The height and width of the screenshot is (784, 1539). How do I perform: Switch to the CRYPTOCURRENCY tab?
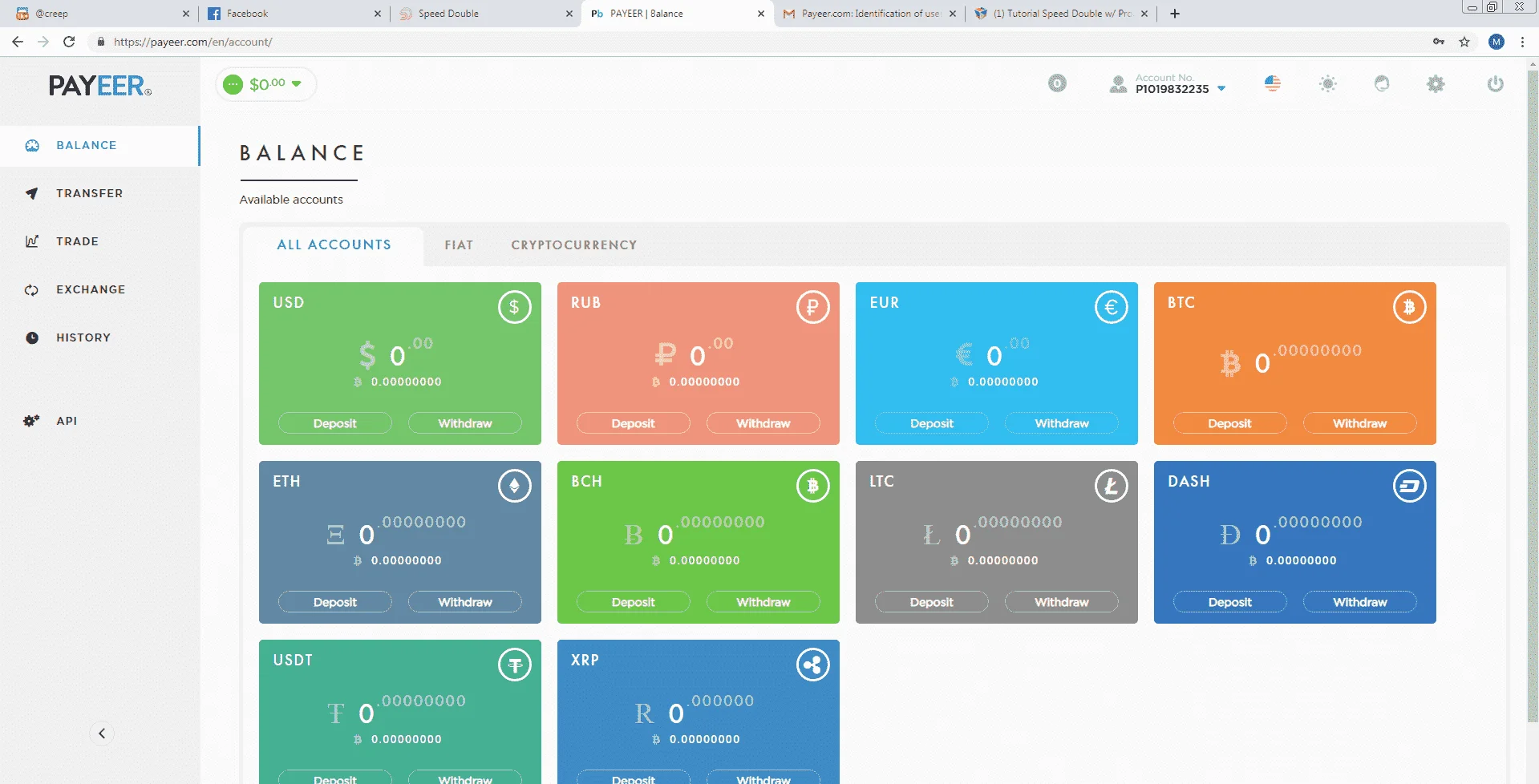coord(574,245)
